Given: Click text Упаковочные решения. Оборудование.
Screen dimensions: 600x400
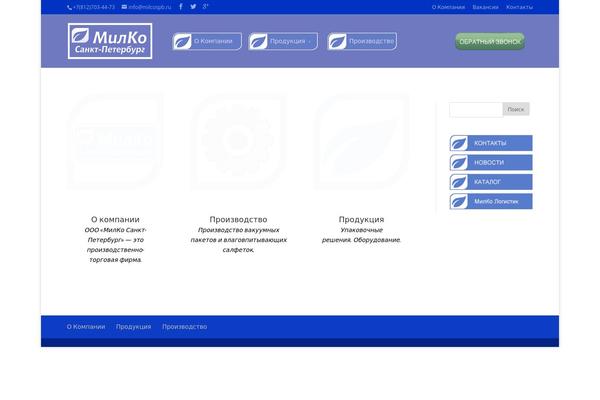Looking at the screenshot, I should pyautogui.click(x=361, y=235).
